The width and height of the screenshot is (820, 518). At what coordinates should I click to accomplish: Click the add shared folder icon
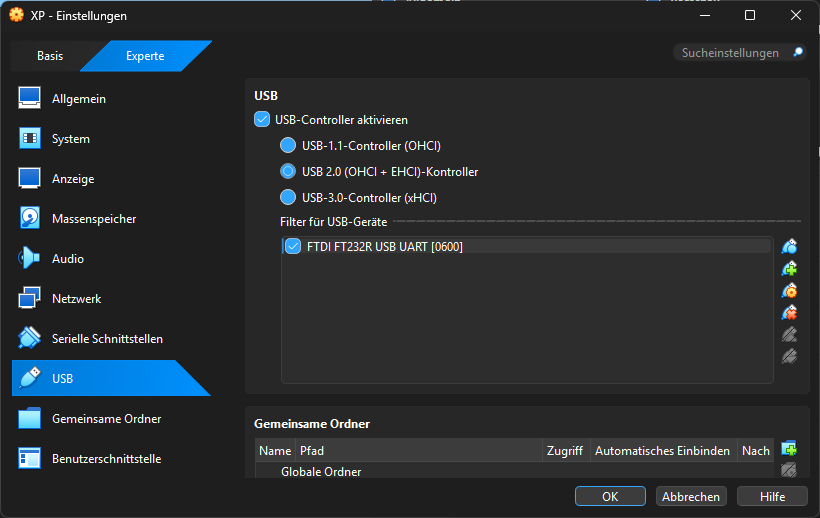[x=789, y=449]
